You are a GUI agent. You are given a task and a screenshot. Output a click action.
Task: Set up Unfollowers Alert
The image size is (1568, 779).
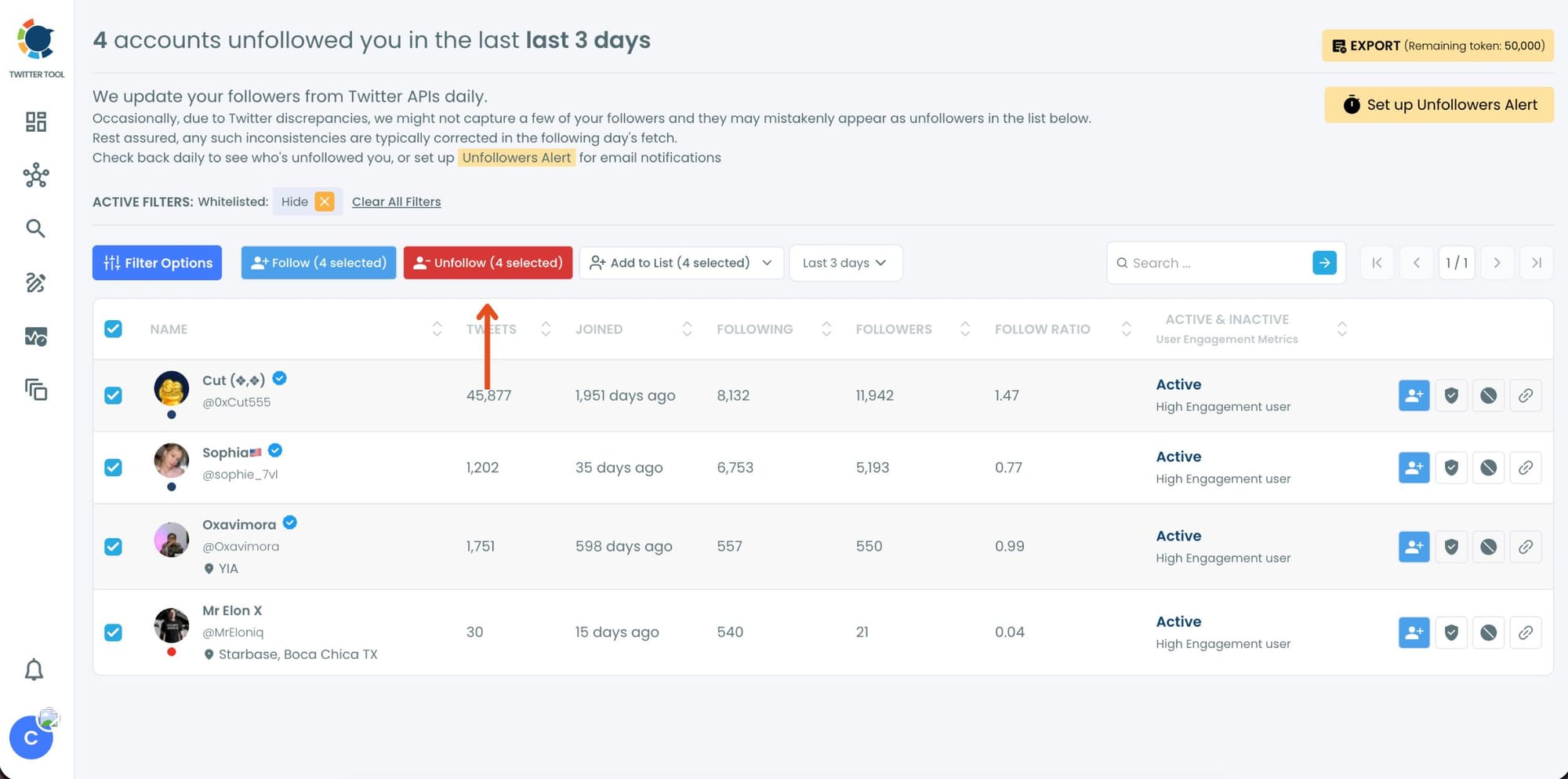(x=1439, y=105)
